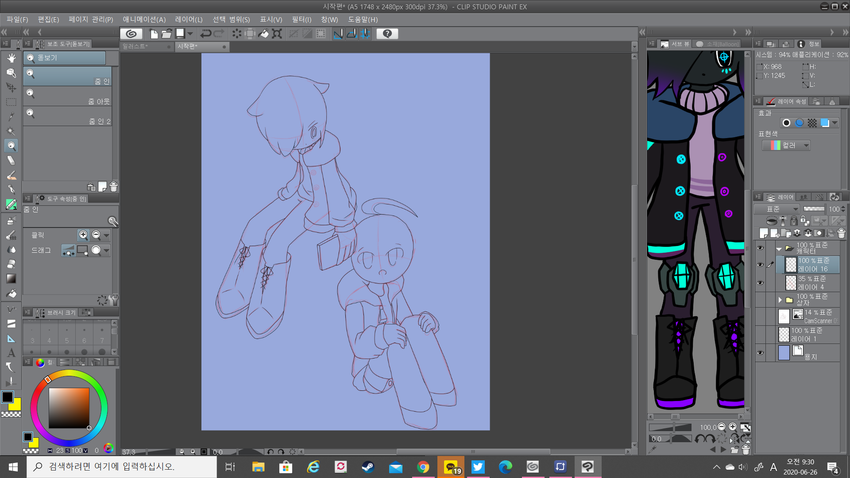The image size is (850, 478).
Task: Toggle Snap to ruler icon
Action: (338, 34)
